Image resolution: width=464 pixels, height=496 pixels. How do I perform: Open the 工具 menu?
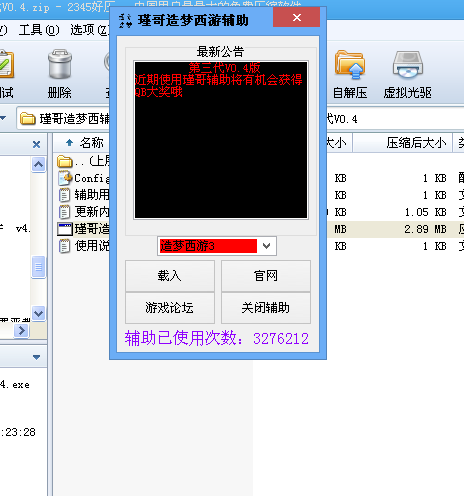pos(39,30)
